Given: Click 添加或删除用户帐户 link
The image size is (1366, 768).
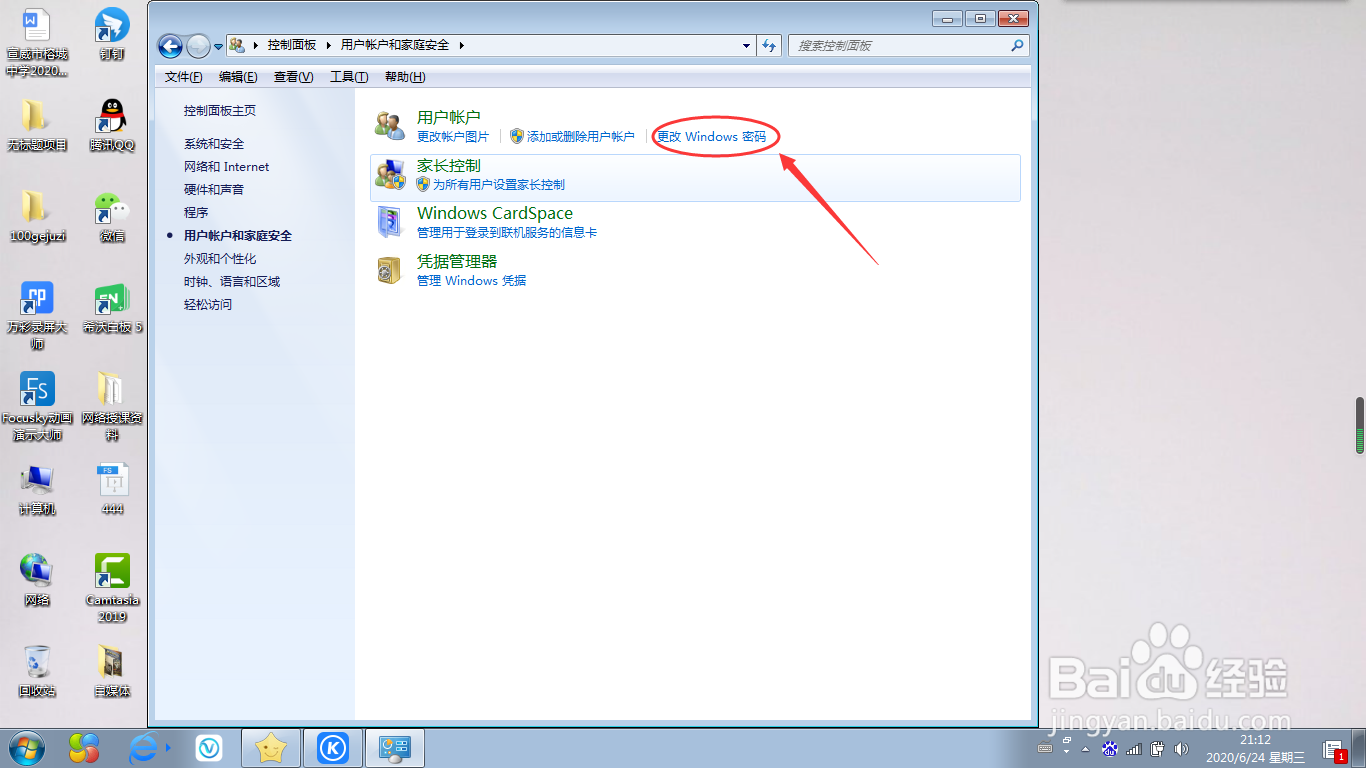Looking at the screenshot, I should [581, 137].
